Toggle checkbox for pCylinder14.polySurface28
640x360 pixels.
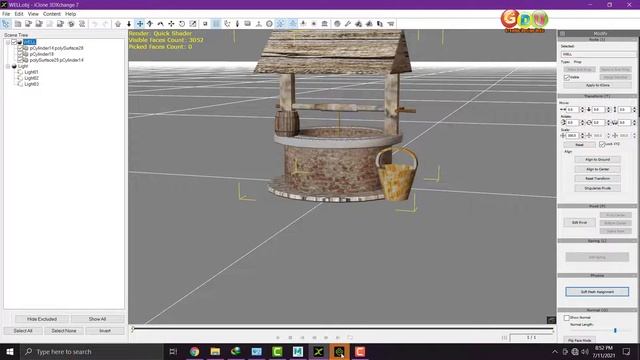(20, 48)
